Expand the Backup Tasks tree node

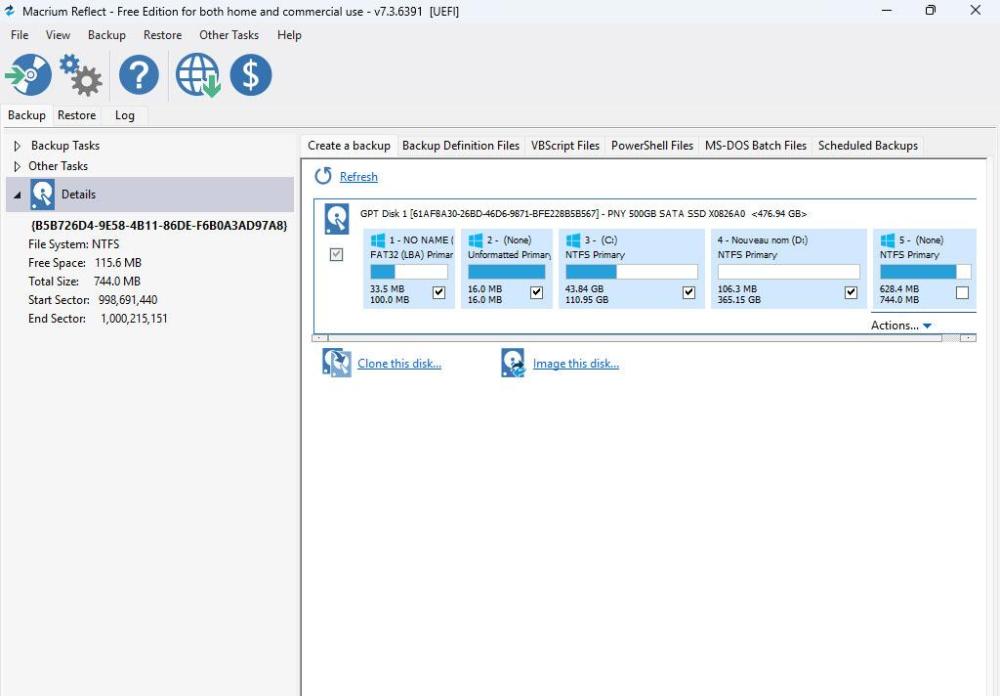[x=17, y=146]
